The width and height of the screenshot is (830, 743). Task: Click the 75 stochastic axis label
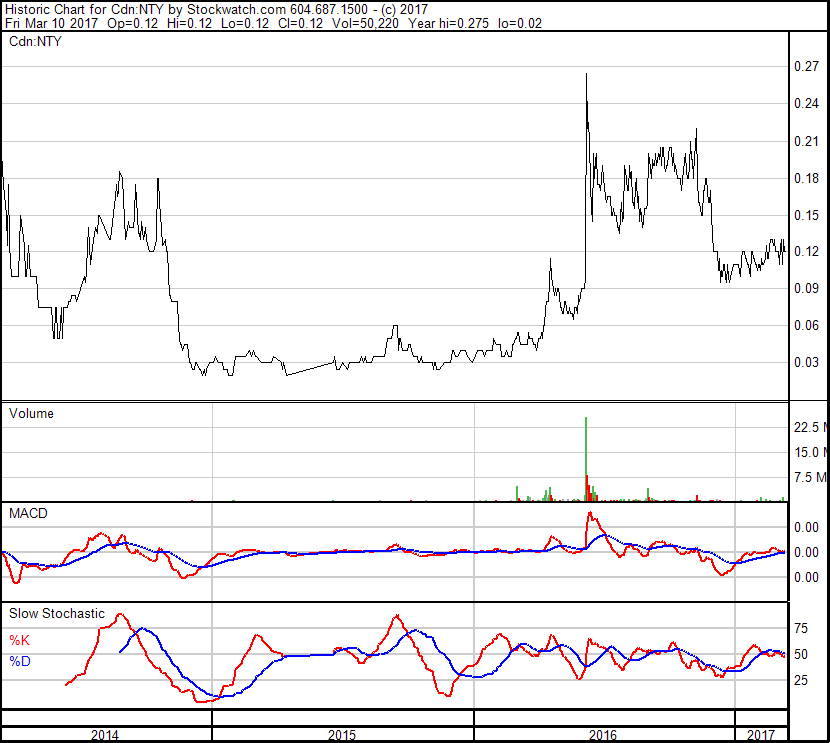click(801, 628)
